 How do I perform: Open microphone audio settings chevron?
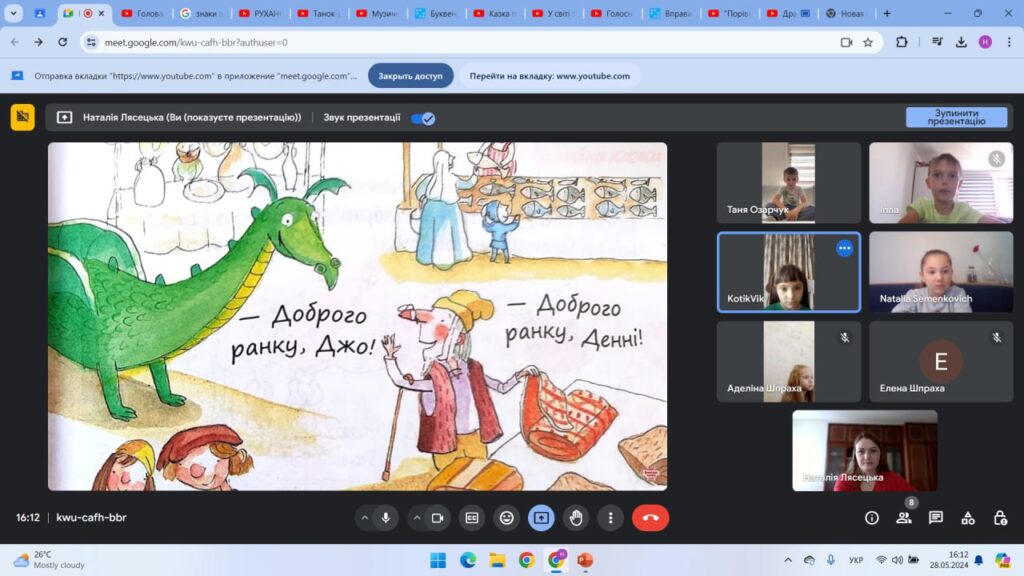[364, 518]
